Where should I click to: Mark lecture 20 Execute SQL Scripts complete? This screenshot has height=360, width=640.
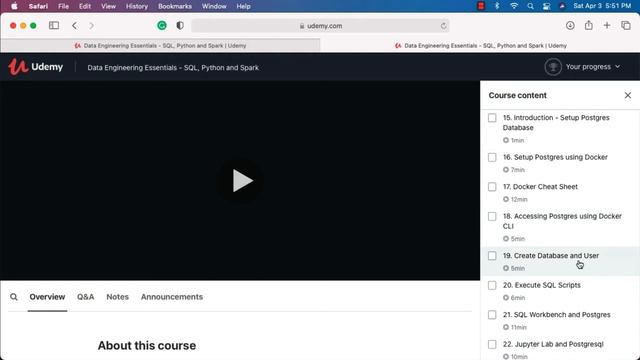492,285
